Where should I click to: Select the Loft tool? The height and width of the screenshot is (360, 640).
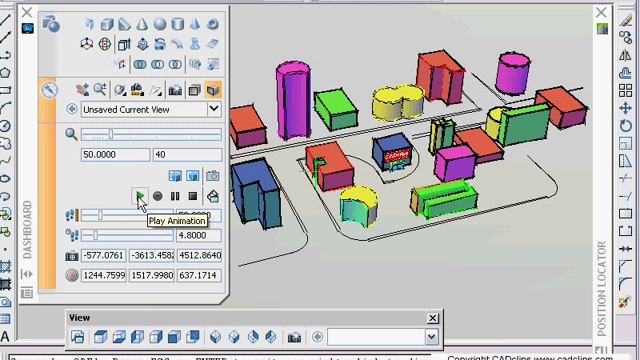tap(195, 44)
